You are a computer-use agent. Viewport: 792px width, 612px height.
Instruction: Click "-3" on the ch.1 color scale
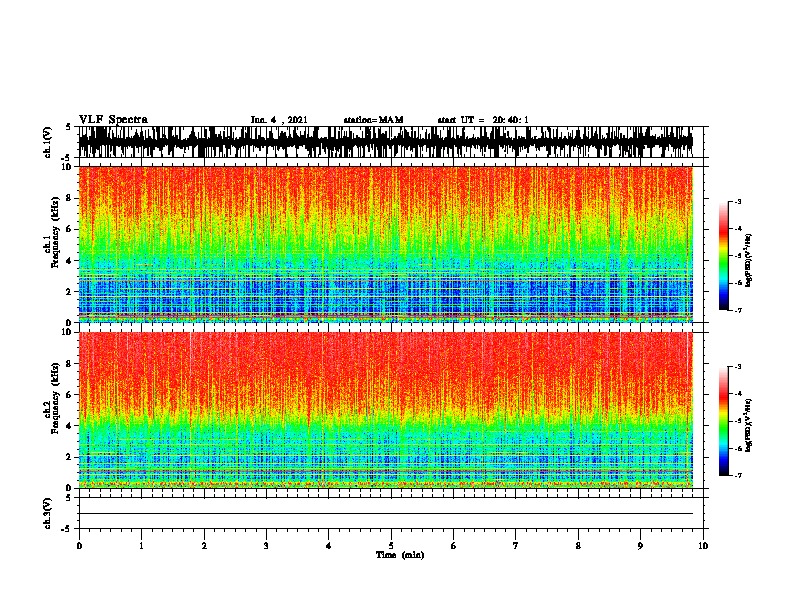(x=738, y=201)
